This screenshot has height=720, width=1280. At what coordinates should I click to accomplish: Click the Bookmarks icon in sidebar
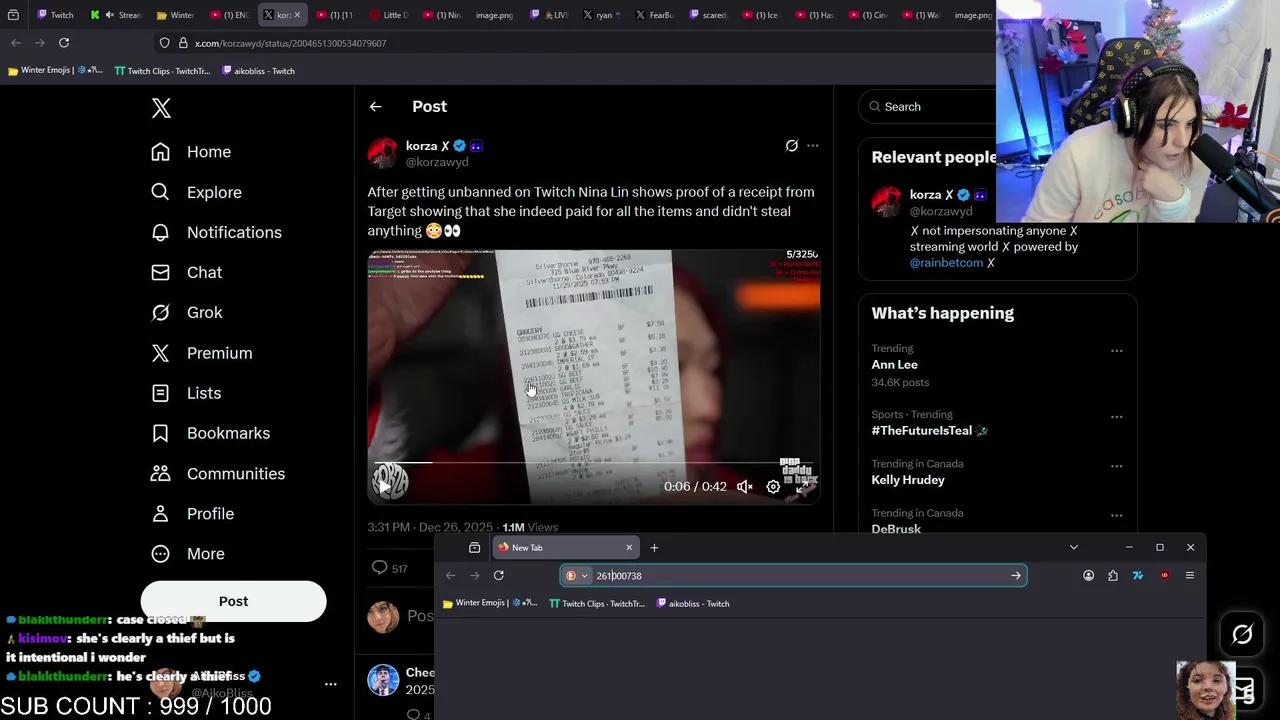pos(160,433)
